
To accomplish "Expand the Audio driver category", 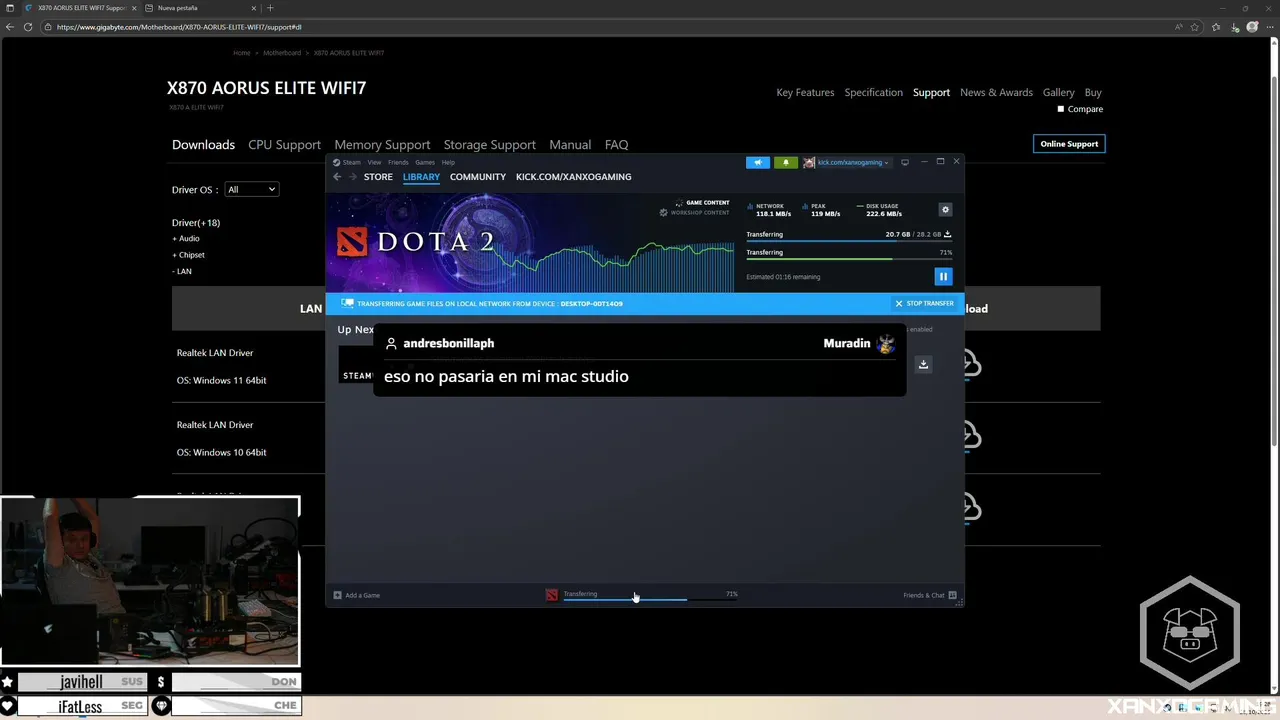I will click(186, 239).
